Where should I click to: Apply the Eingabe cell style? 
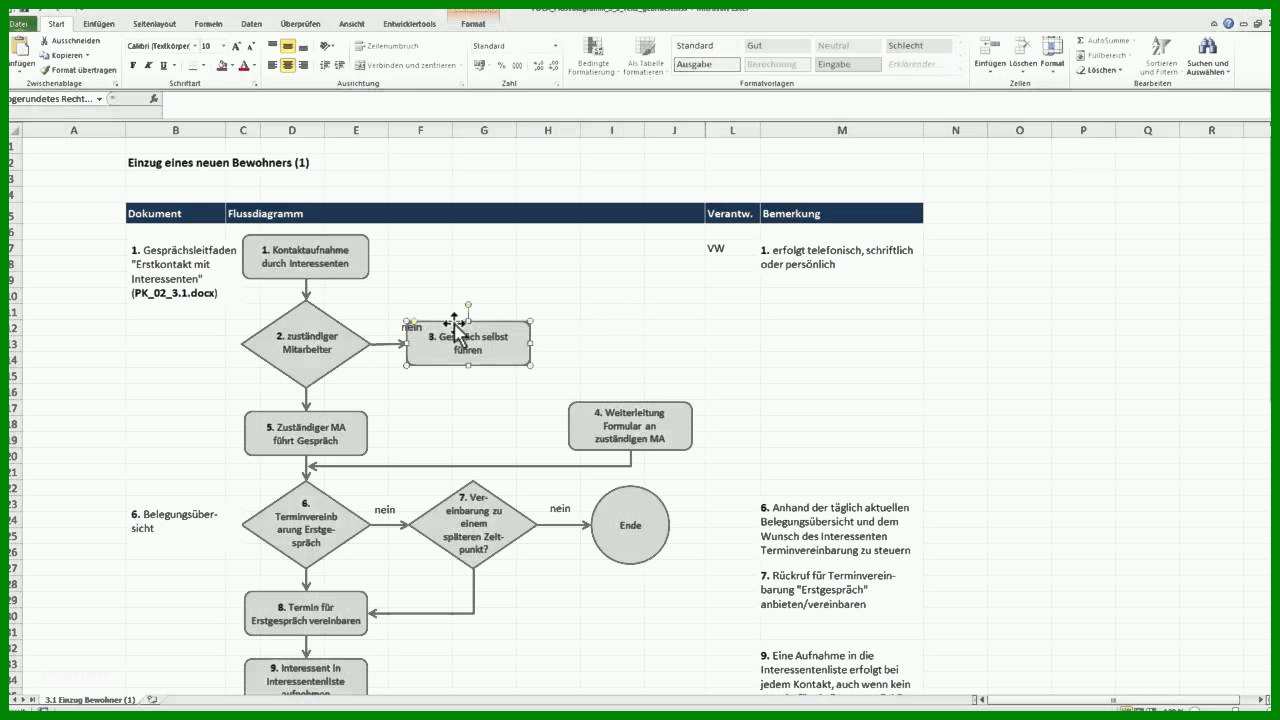pos(848,64)
